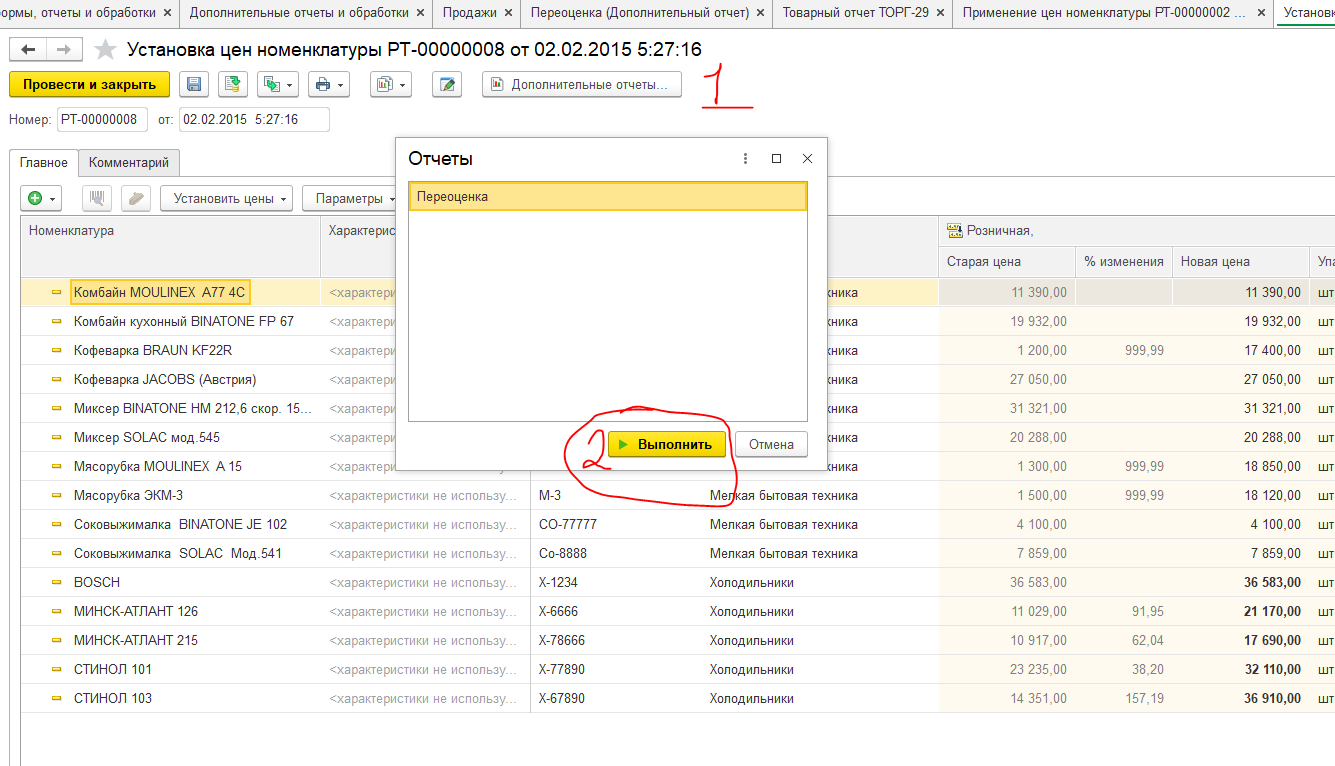This screenshot has width=1335, height=766.
Task: Maximize the Отчеты dialog
Action: pos(776,158)
